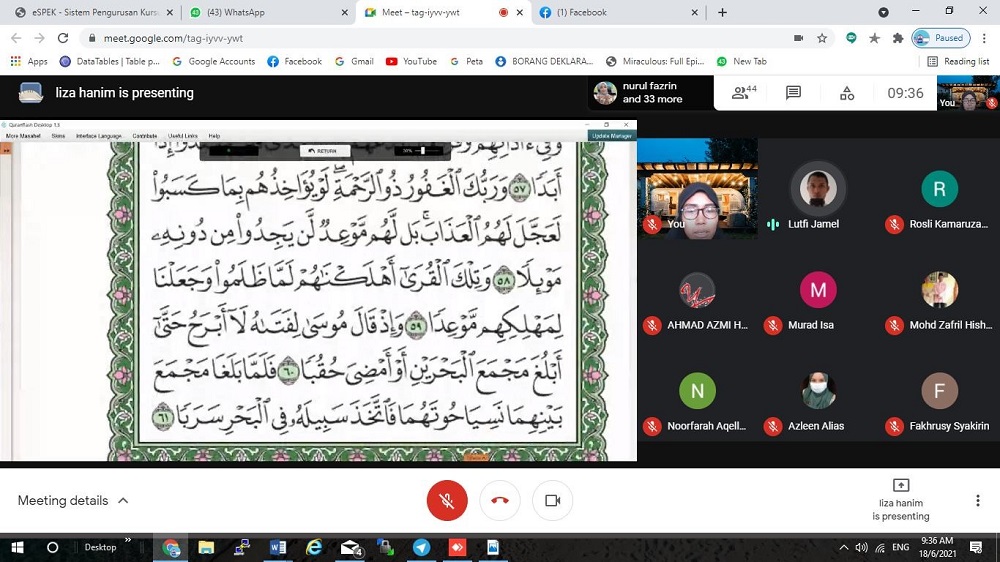Open the Miraculous: Full Epi bookmark

(x=655, y=61)
